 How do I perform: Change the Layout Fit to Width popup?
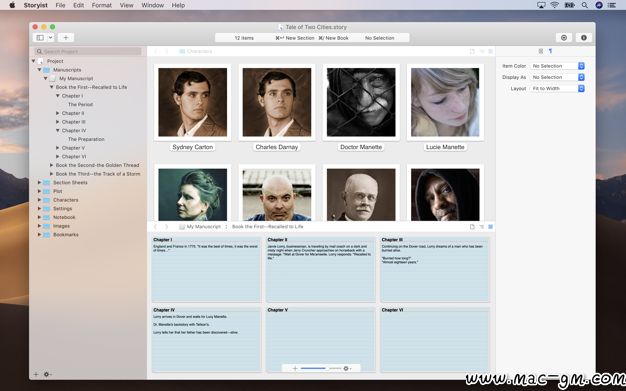click(x=557, y=88)
